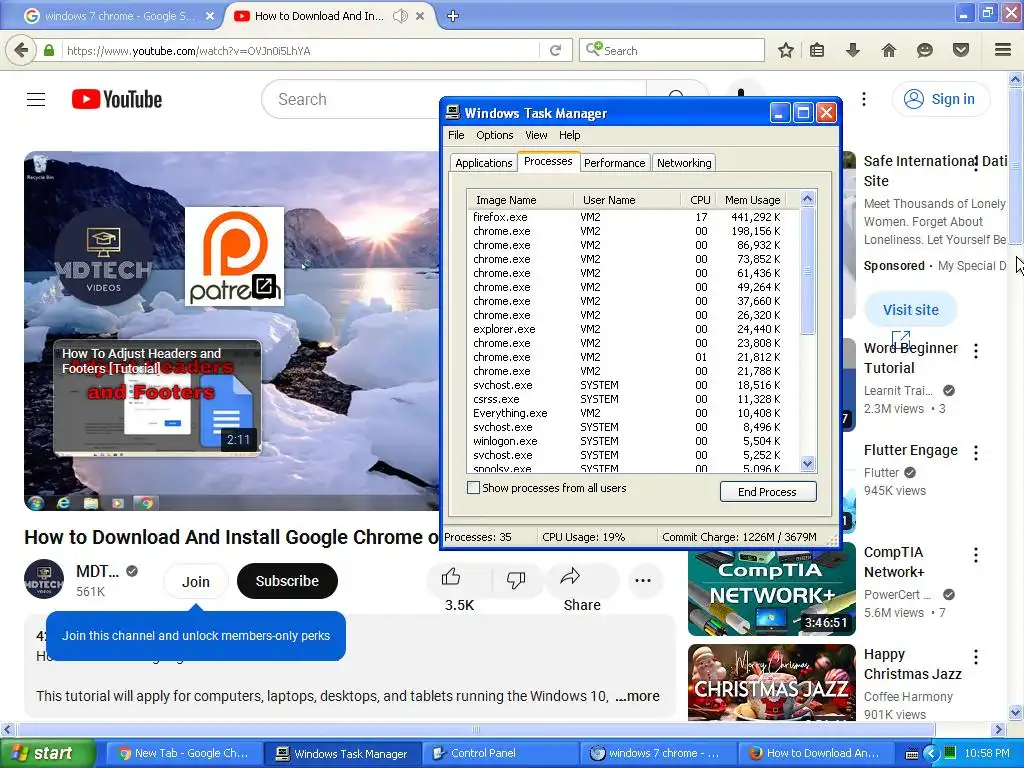The height and width of the screenshot is (768, 1024).
Task: Switch to New Tab Google Chrome taskbar button
Action: pos(184,754)
